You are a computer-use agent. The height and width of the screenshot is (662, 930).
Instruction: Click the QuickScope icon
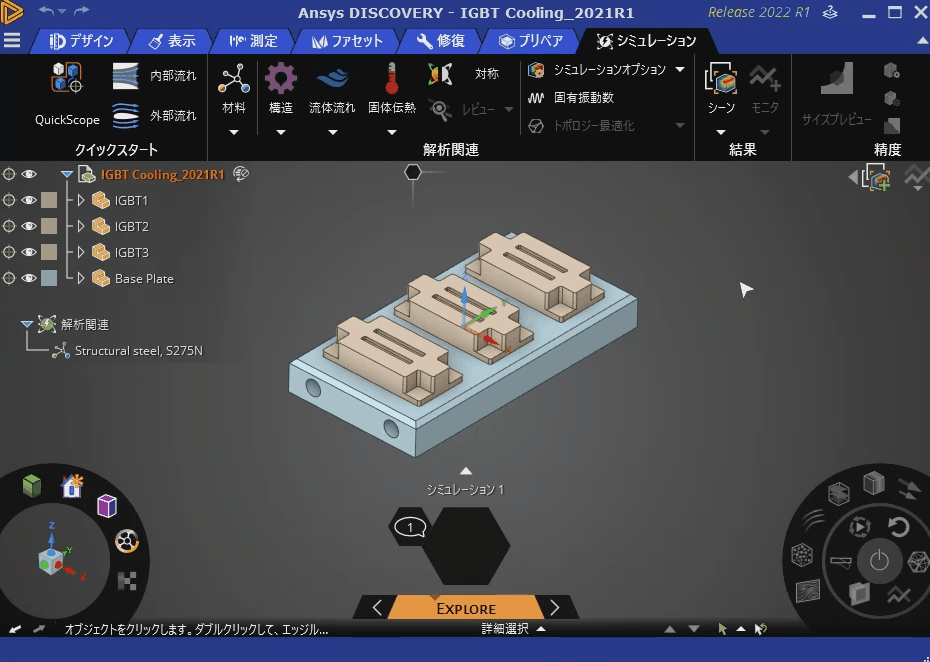point(66,78)
